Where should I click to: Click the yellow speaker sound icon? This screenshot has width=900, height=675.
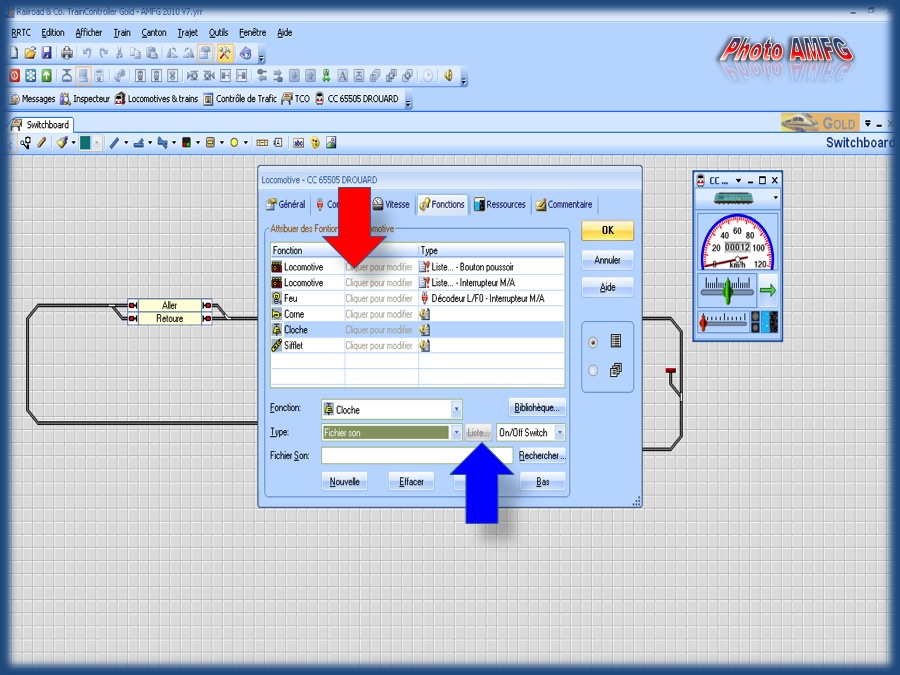tap(448, 76)
